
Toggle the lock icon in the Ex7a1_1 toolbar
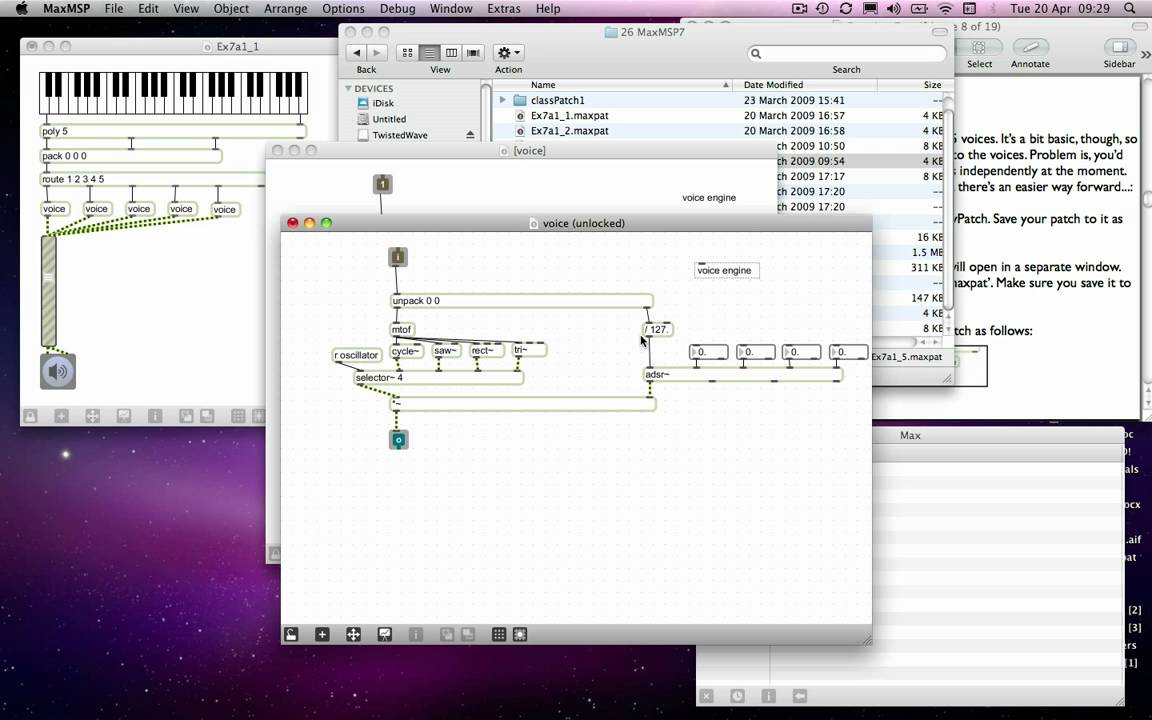tap(30, 416)
